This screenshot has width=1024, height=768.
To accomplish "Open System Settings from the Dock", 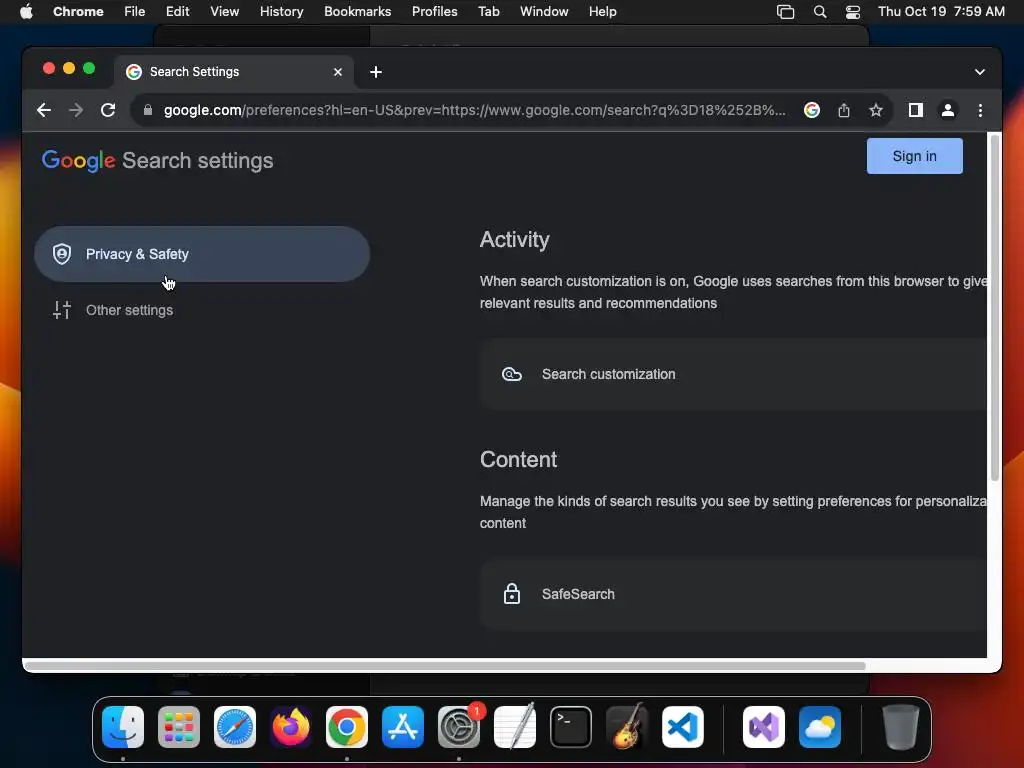I will tap(458, 727).
